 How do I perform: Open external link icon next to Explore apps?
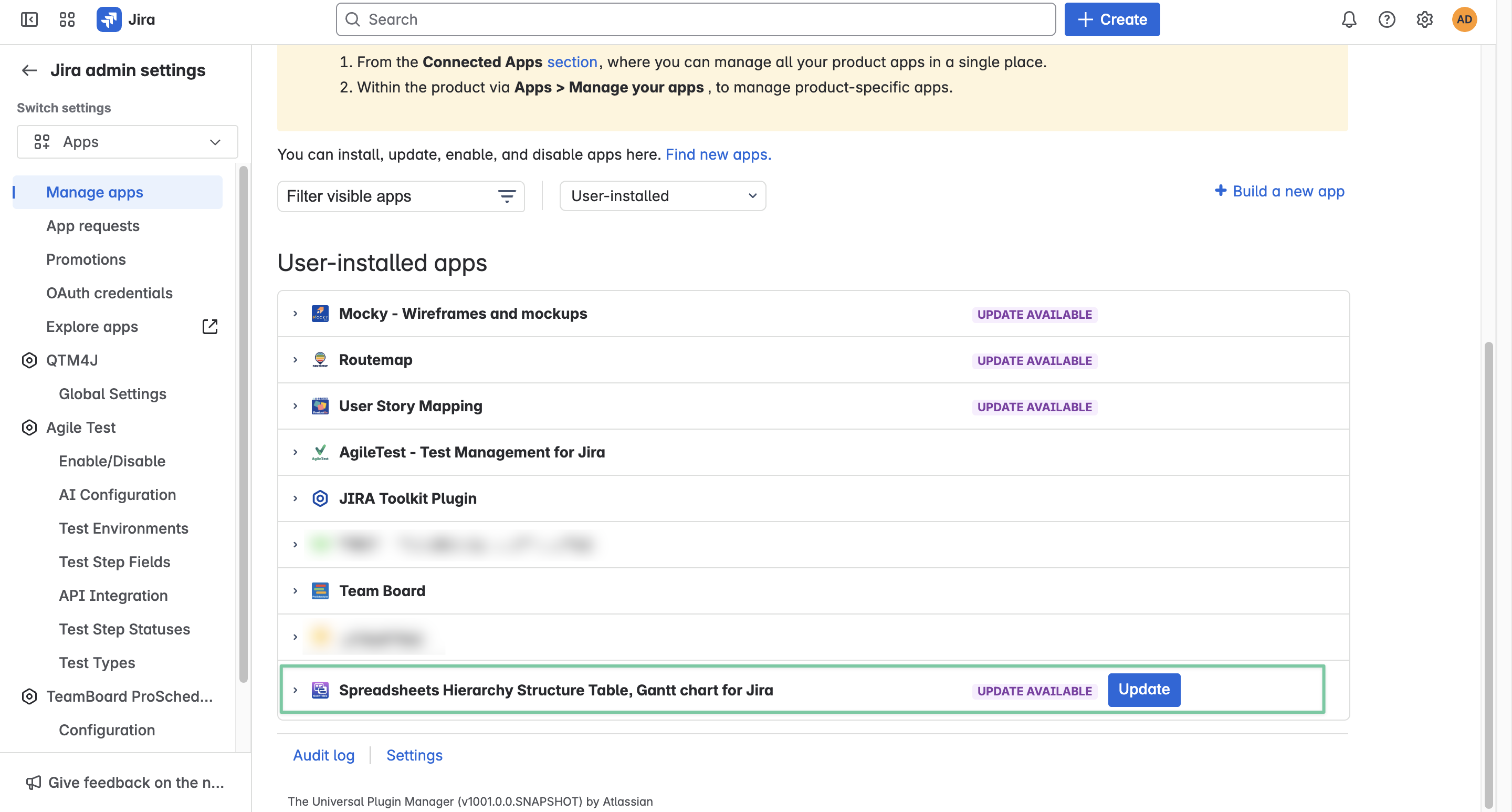click(209, 327)
